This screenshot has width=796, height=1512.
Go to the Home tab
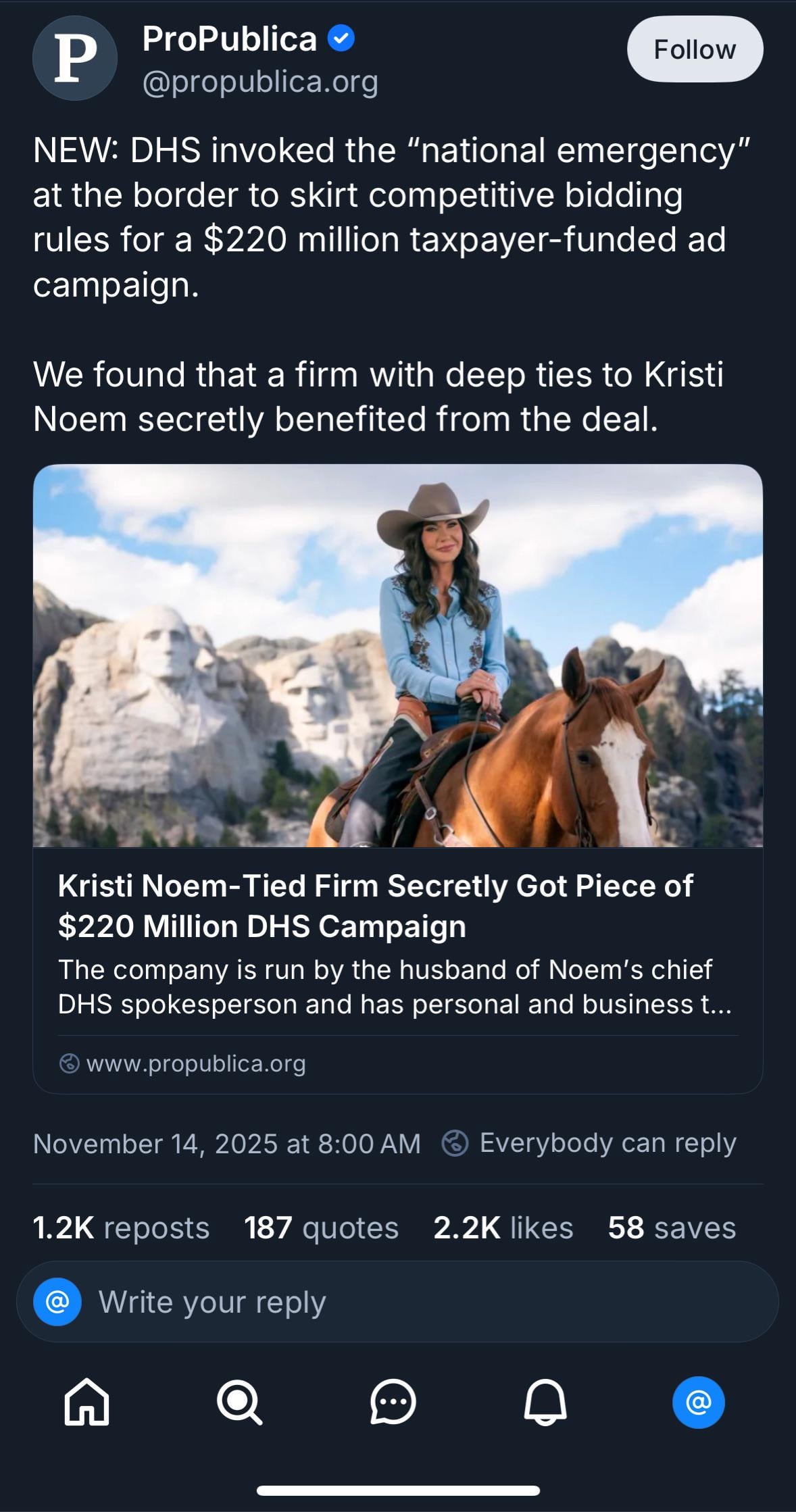[86, 1402]
